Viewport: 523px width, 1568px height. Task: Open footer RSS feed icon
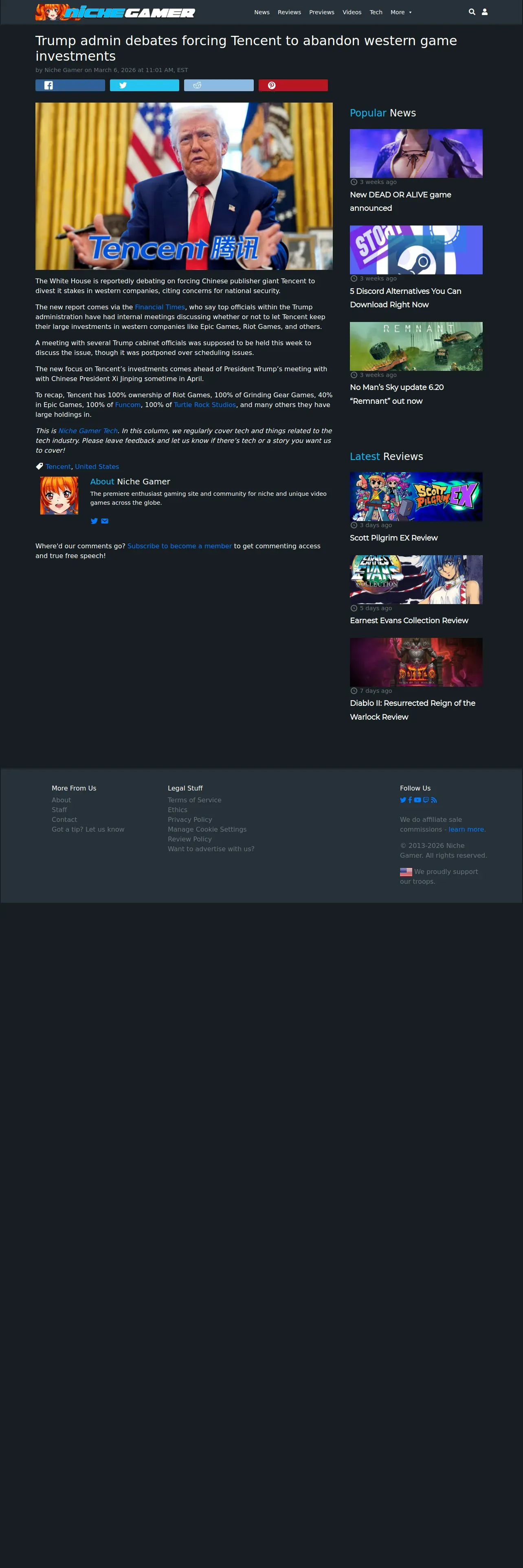433,800
